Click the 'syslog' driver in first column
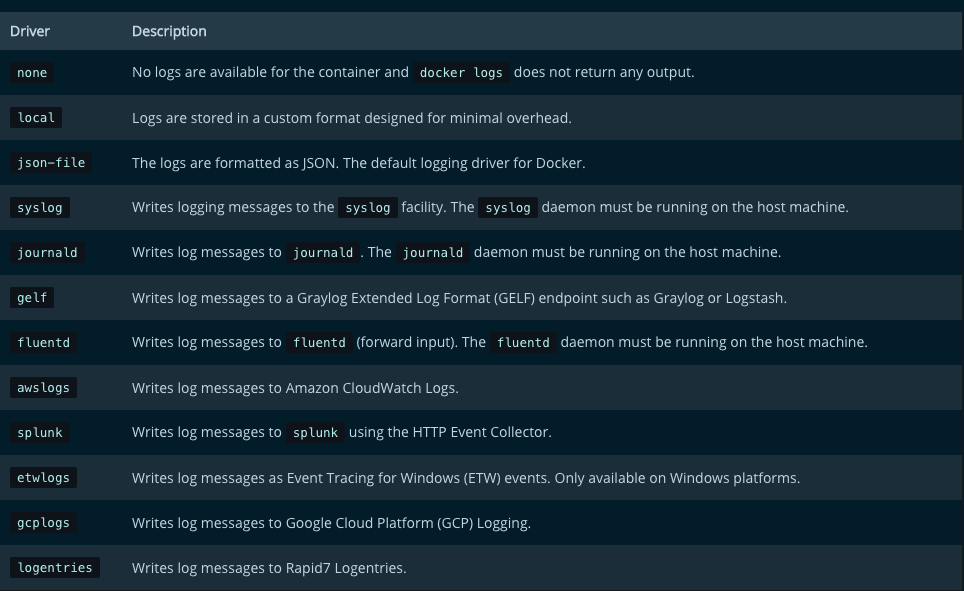Image resolution: width=964 pixels, height=591 pixels. tap(40, 207)
